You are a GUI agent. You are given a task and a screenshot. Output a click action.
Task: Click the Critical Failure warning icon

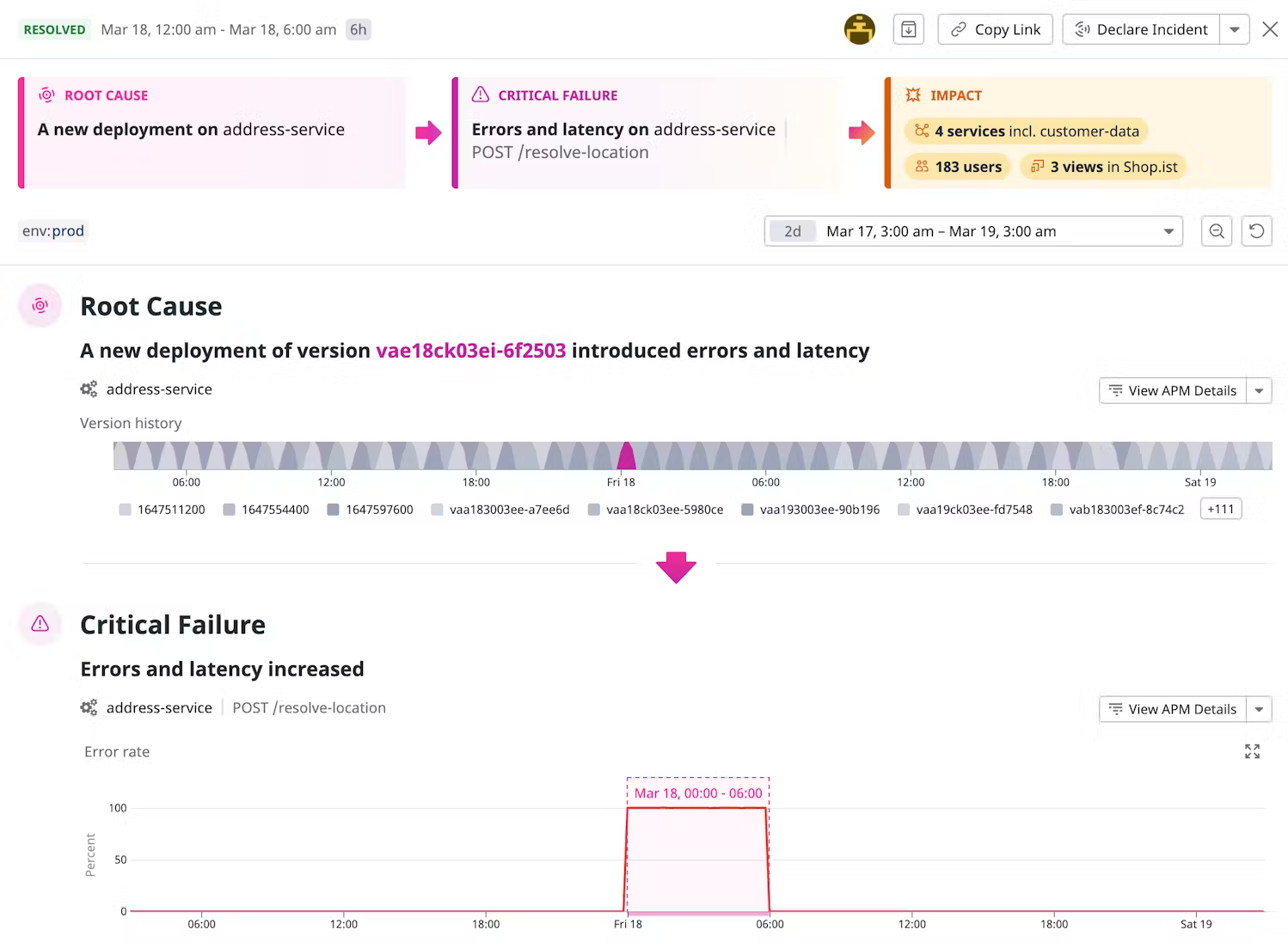40,624
